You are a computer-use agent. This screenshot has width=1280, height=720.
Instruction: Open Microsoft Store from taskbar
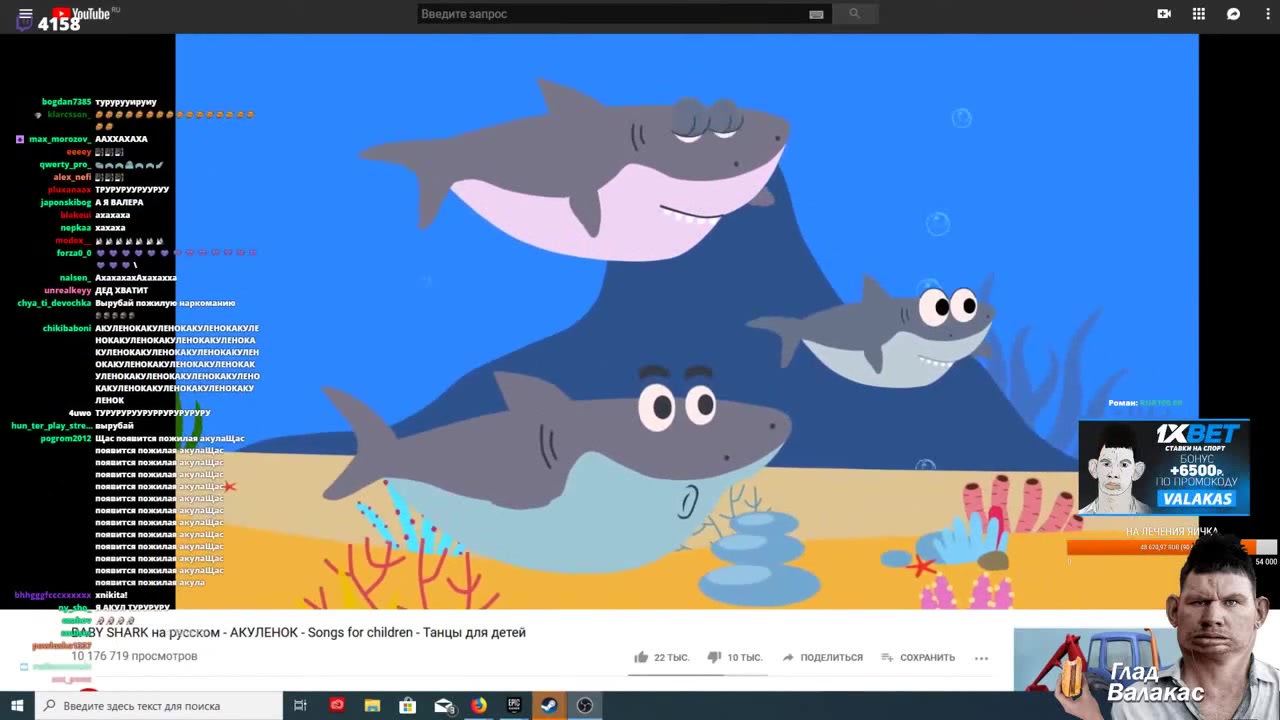(408, 705)
